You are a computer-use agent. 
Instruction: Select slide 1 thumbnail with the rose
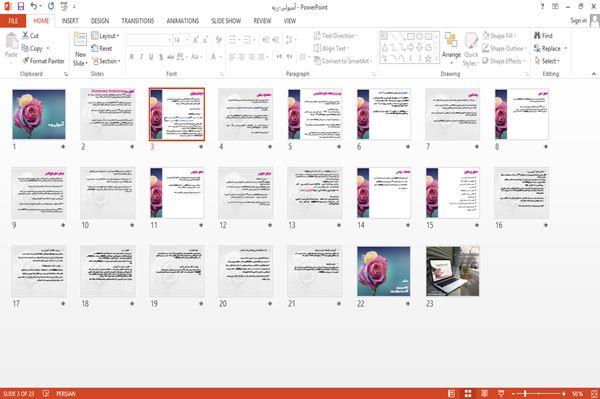pyautogui.click(x=39, y=114)
